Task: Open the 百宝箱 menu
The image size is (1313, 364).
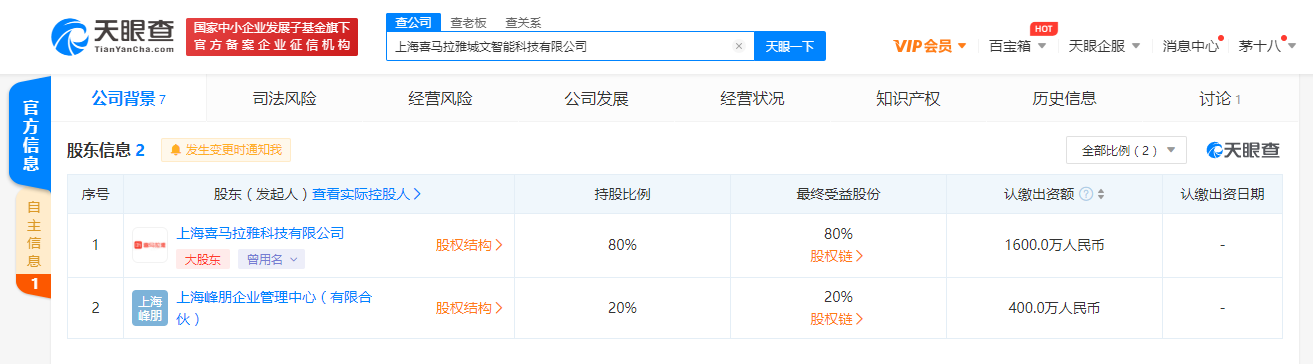Action: [x=1017, y=45]
